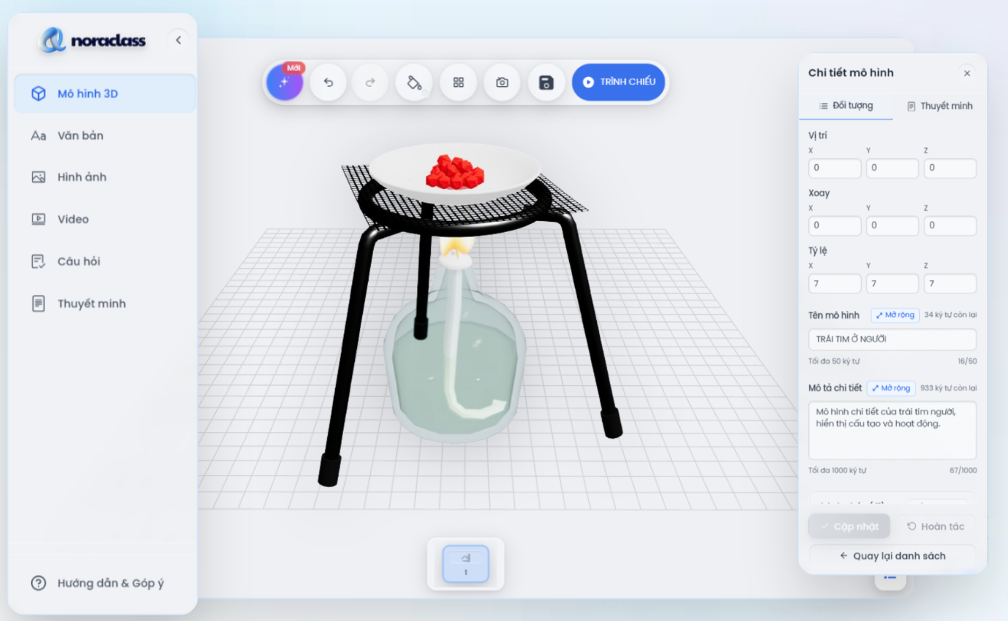Select the Đối tượng tab

click(x=846, y=106)
